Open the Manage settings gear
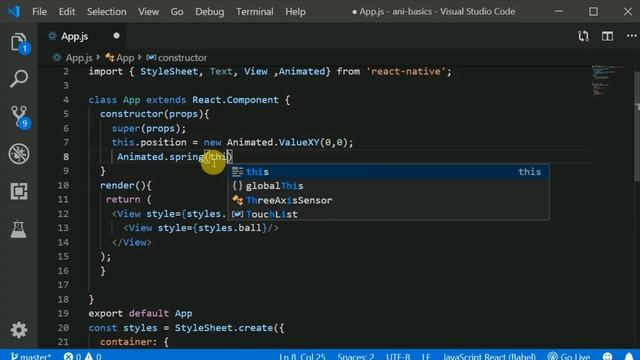Screen dimensions: 640x360 tap(19, 330)
